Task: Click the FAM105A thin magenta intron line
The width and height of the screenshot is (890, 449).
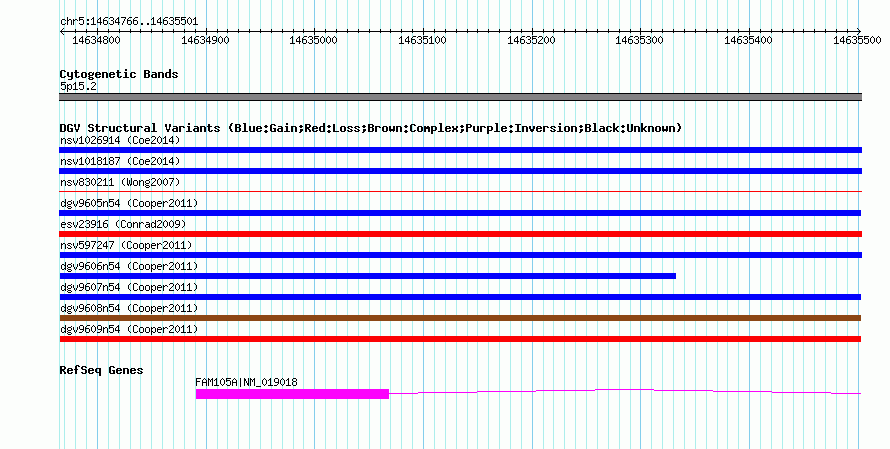Action: (x=625, y=392)
